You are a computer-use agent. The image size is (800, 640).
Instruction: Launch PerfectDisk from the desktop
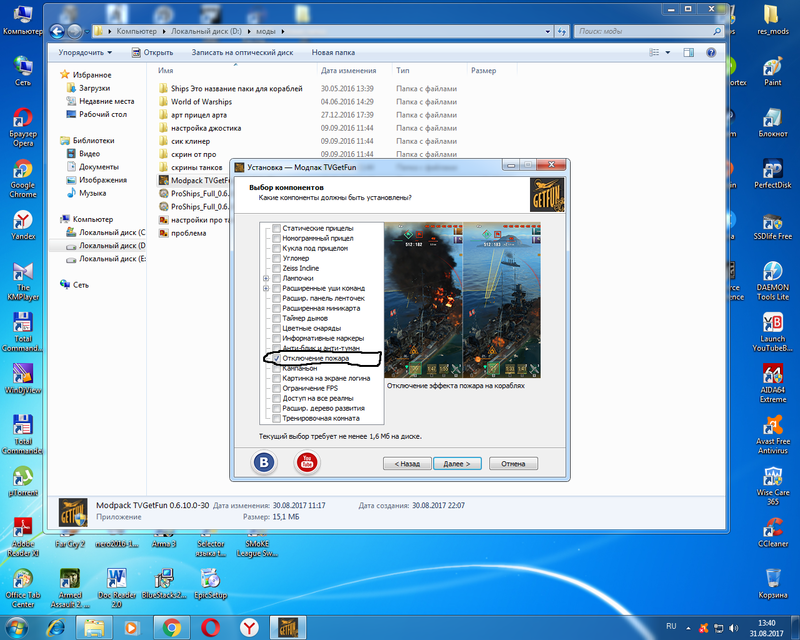(772, 174)
